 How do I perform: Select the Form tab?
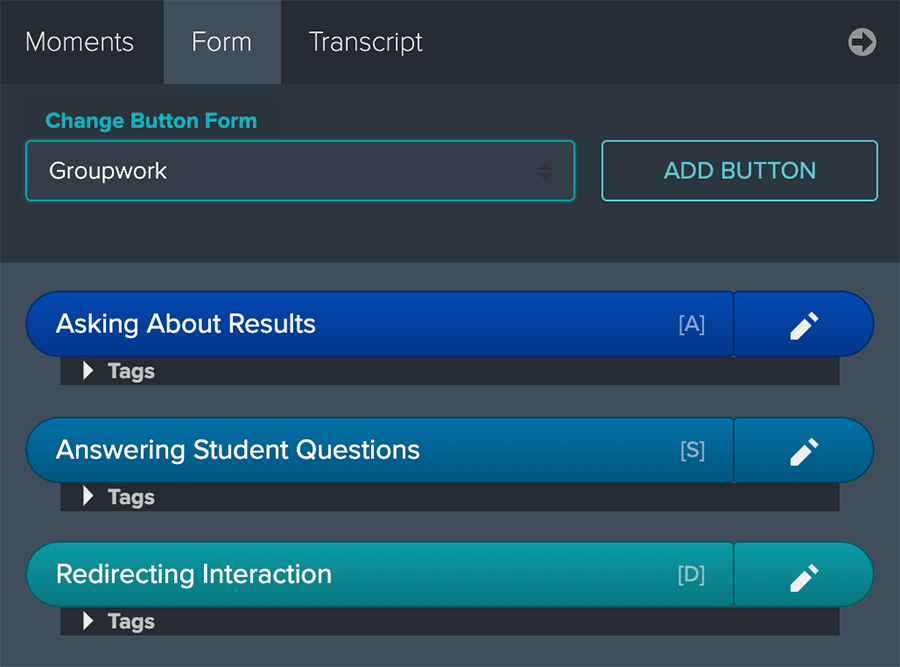(x=222, y=42)
